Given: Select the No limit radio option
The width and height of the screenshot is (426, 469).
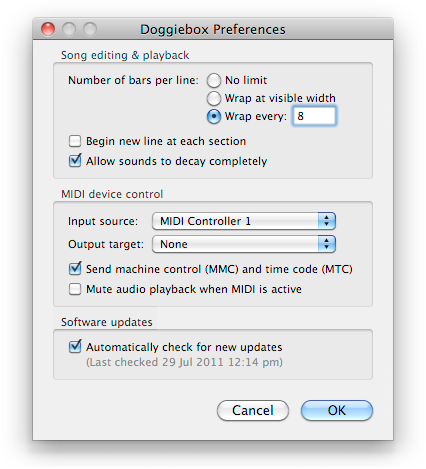Looking at the screenshot, I should pos(214,80).
